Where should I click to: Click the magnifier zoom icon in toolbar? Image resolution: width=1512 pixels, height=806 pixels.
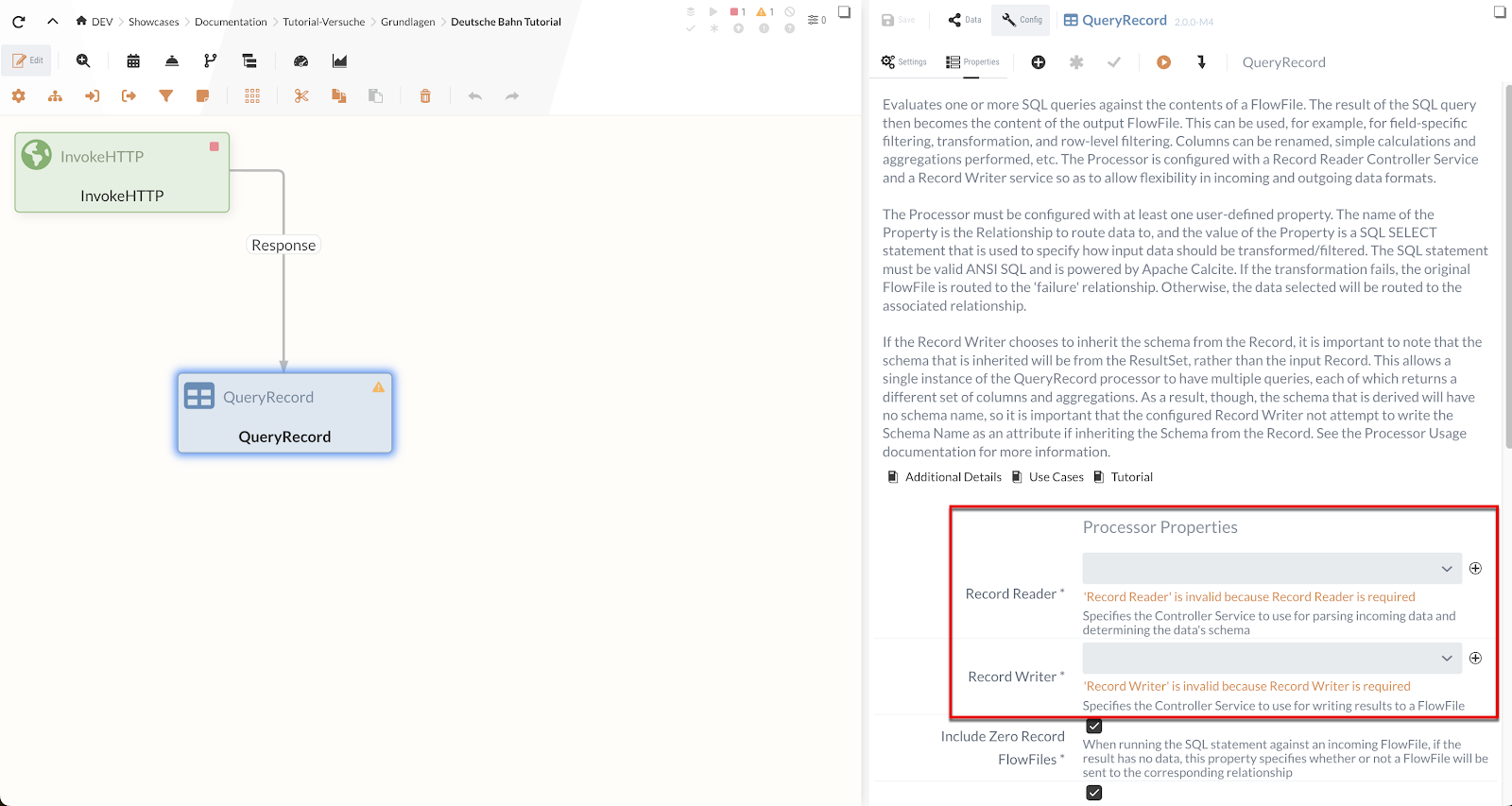[x=83, y=61]
